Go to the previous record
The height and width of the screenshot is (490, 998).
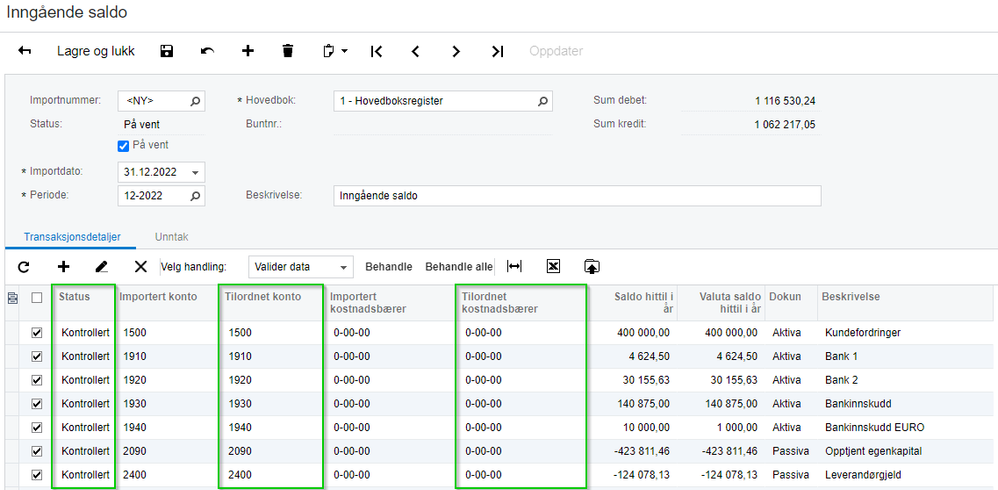click(x=416, y=52)
